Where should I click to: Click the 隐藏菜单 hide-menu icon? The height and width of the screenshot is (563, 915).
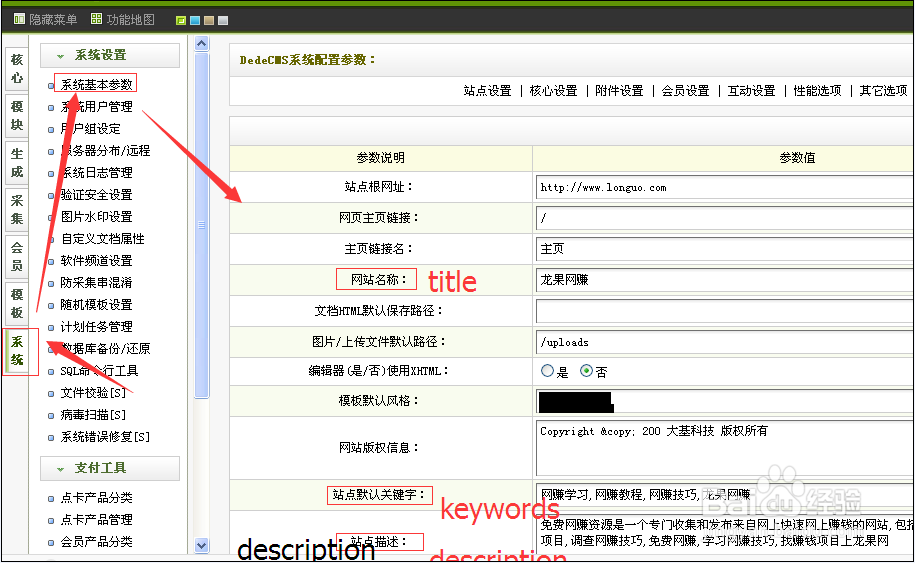pyautogui.click(x=19, y=19)
